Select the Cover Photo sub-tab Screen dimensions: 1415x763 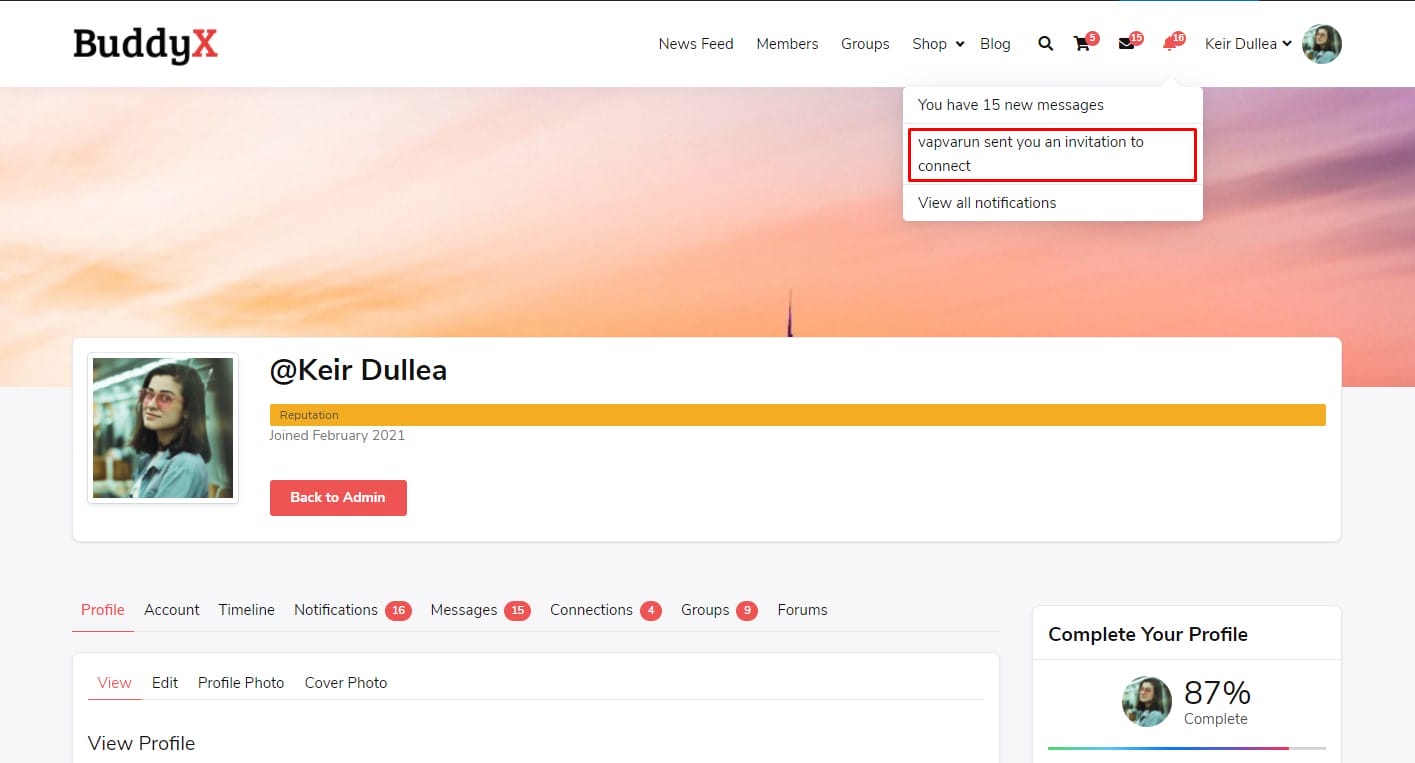point(345,683)
